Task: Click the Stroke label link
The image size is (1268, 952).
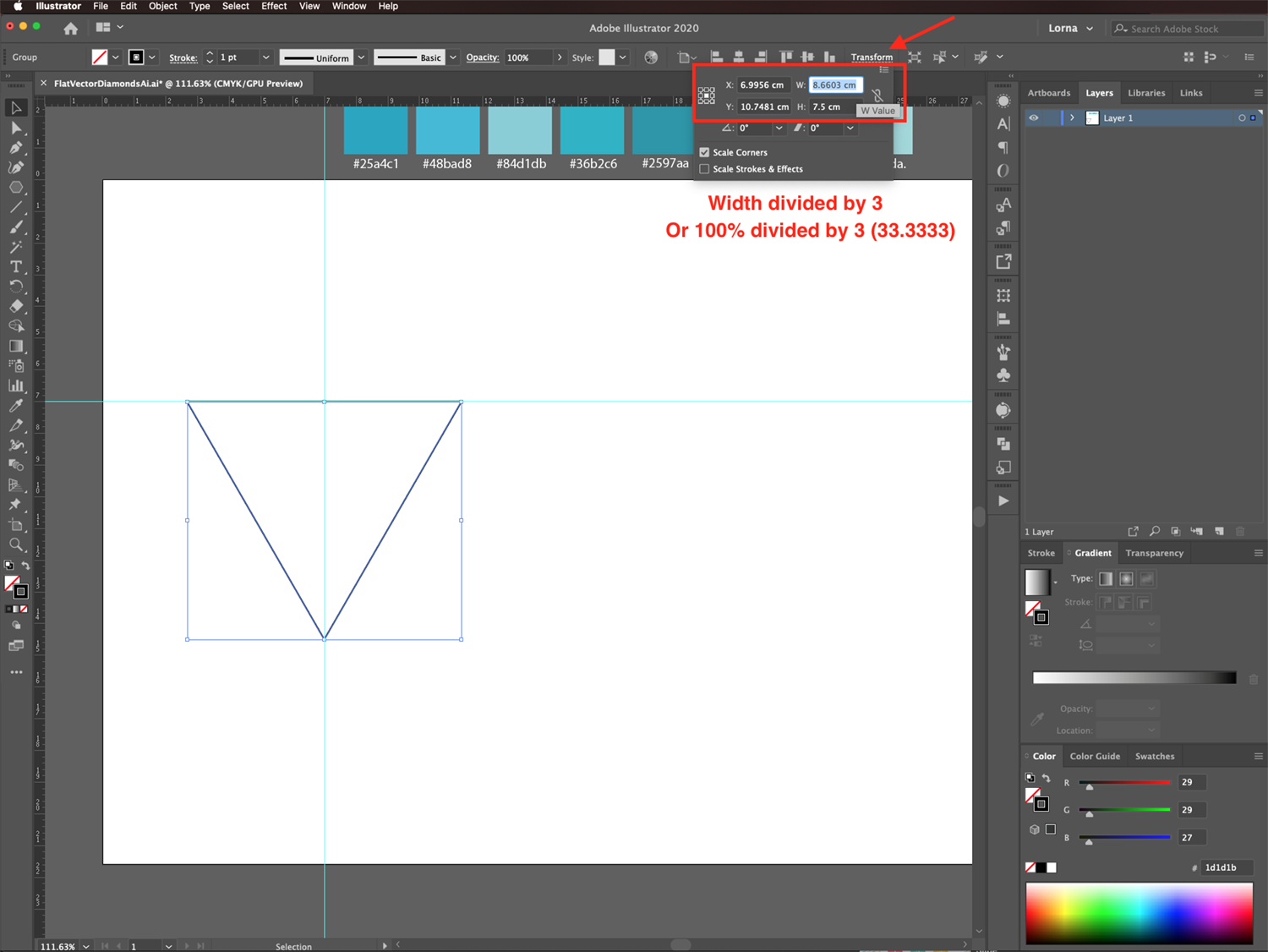Action: point(183,58)
